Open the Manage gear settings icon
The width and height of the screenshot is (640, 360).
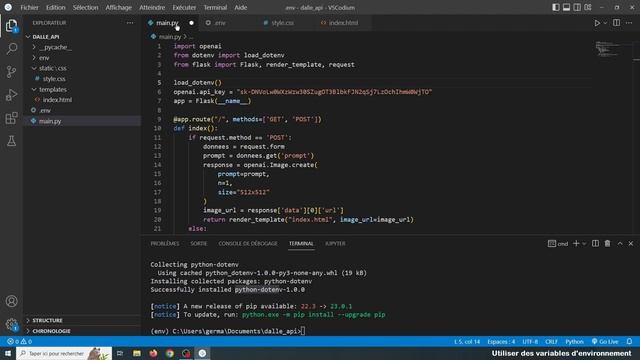pyautogui.click(x=11, y=324)
